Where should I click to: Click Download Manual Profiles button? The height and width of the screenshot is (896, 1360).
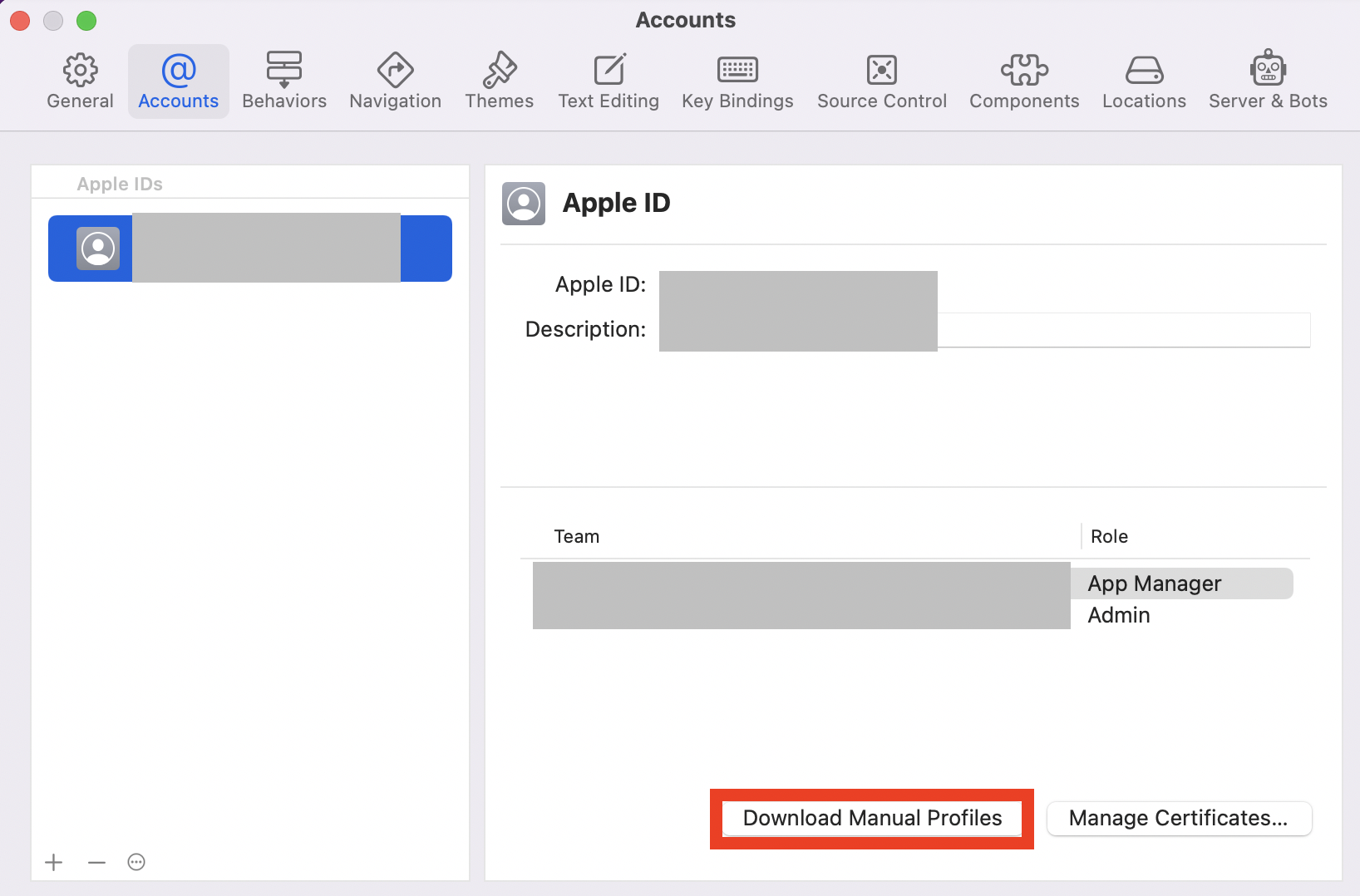pos(872,819)
